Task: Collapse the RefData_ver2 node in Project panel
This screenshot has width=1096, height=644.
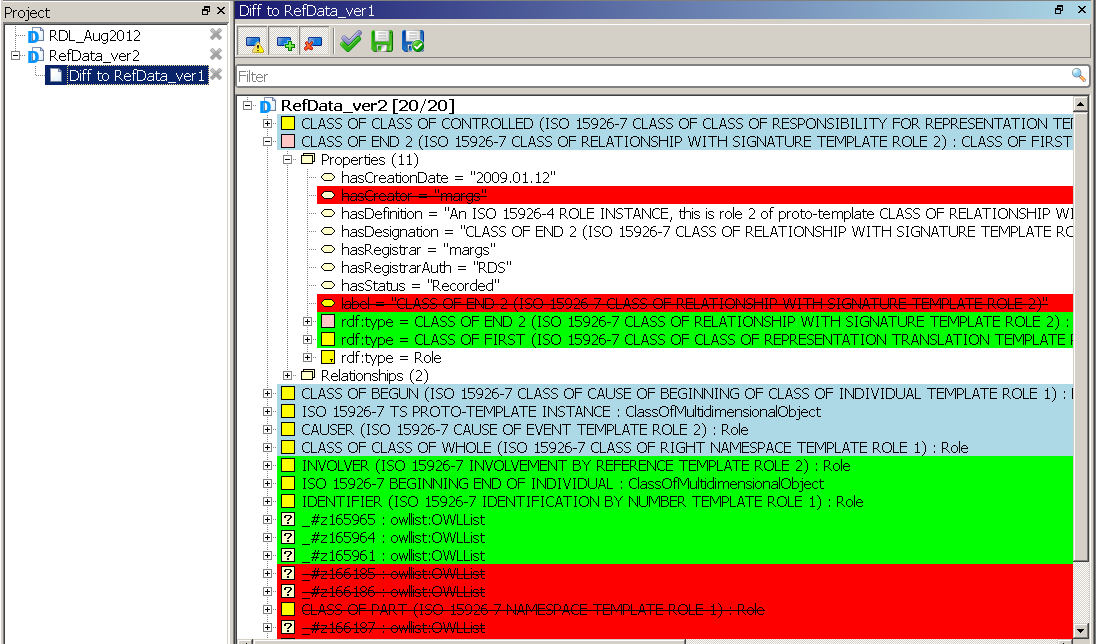Action: pyautogui.click(x=15, y=55)
